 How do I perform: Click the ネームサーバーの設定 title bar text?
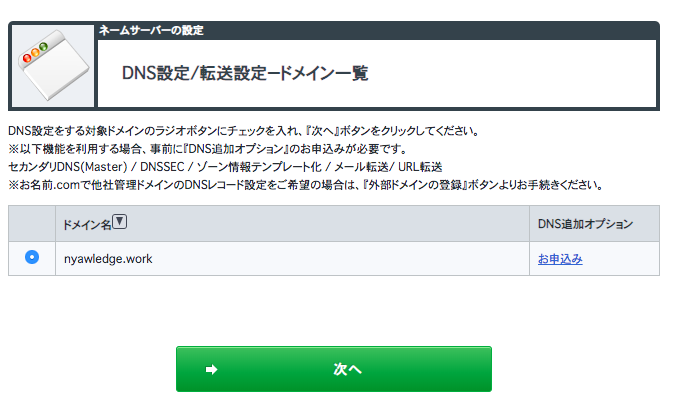coord(151,31)
